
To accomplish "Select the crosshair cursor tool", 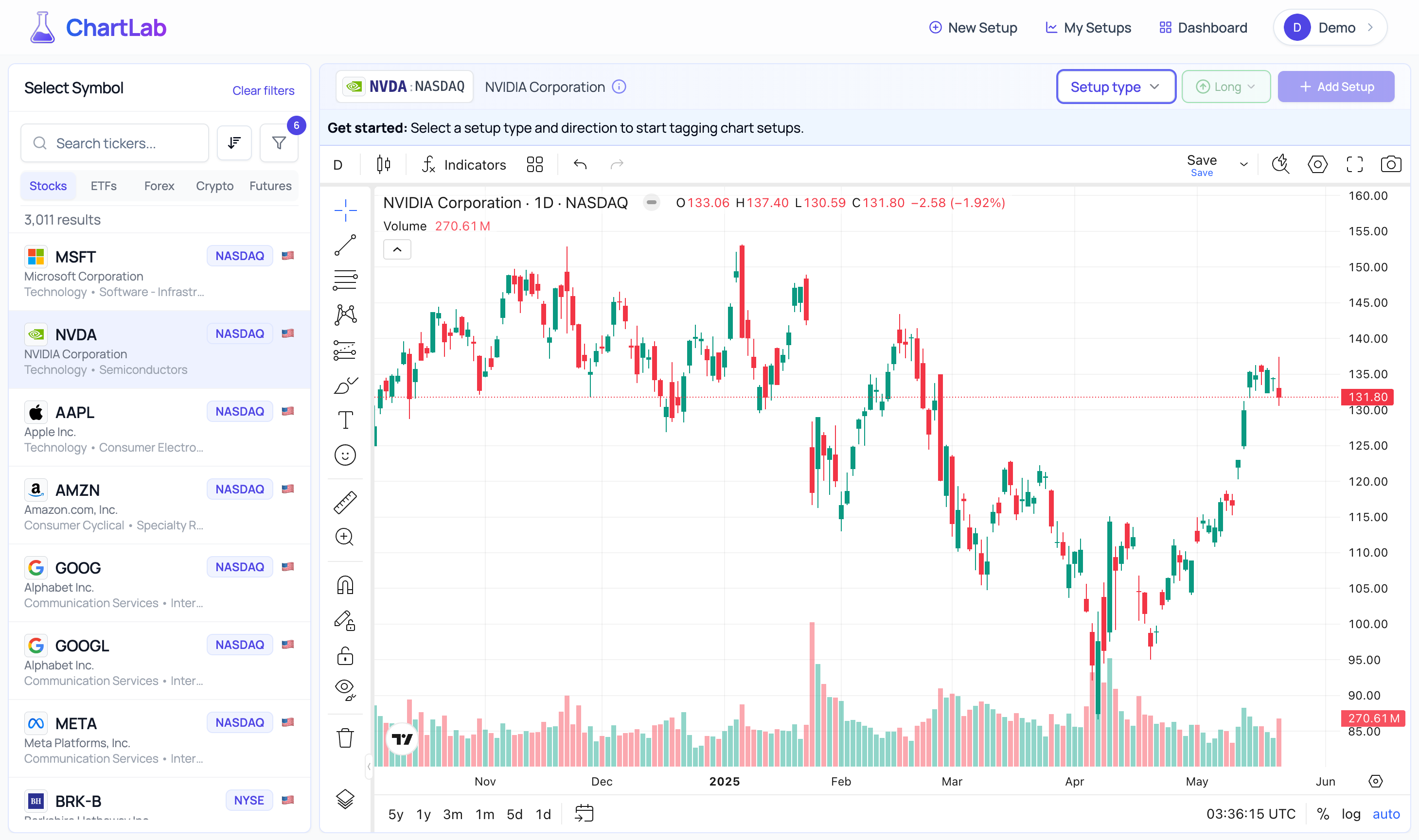I will click(x=345, y=210).
